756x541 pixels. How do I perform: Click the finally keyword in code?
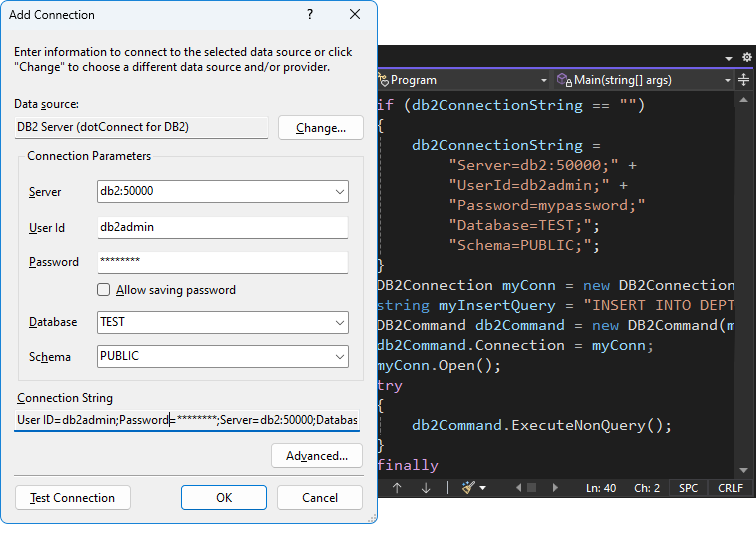(x=408, y=465)
